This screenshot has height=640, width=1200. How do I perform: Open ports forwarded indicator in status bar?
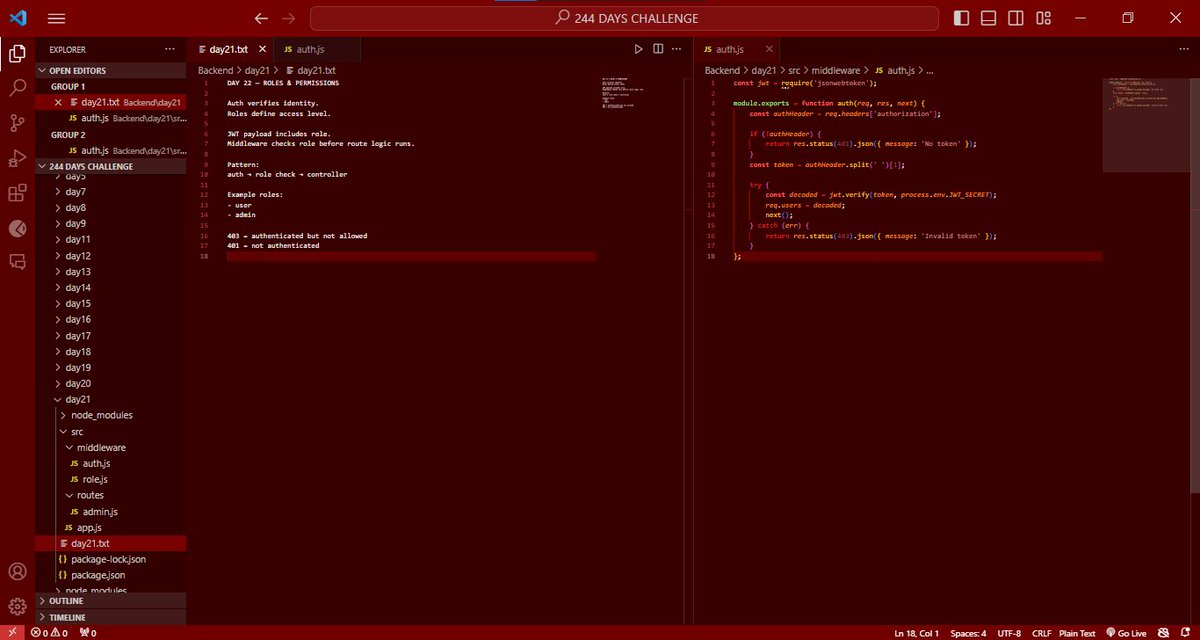[88, 632]
